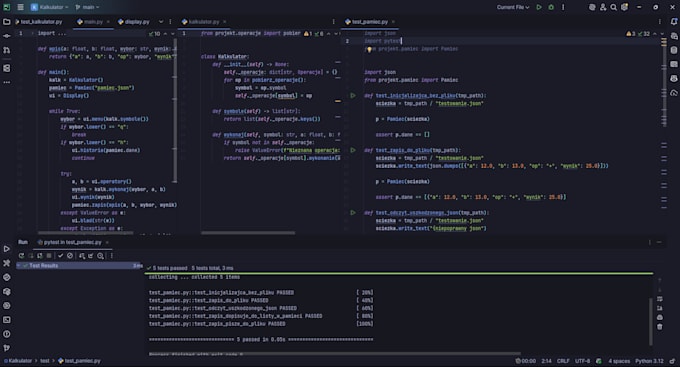Go to next highlighted problem in main.py
The image size is (680, 367).
173,33
